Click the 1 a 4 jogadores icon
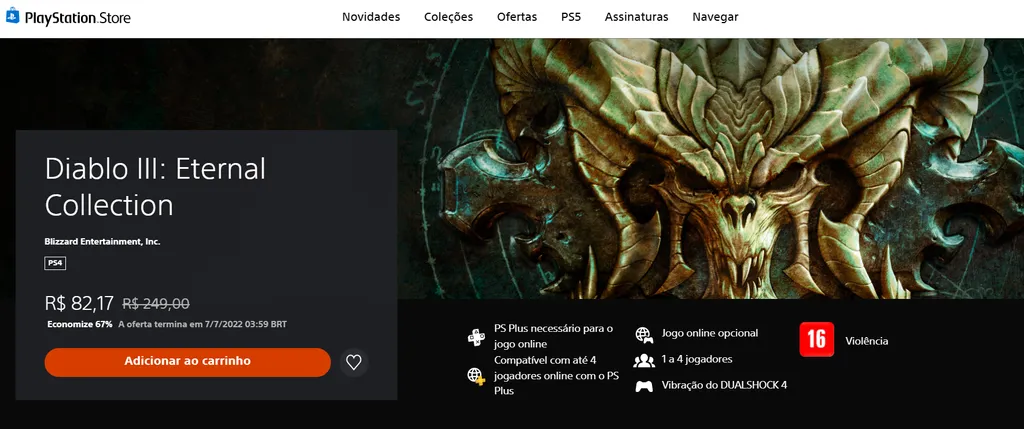The width and height of the screenshot is (1024, 429). coord(644,360)
